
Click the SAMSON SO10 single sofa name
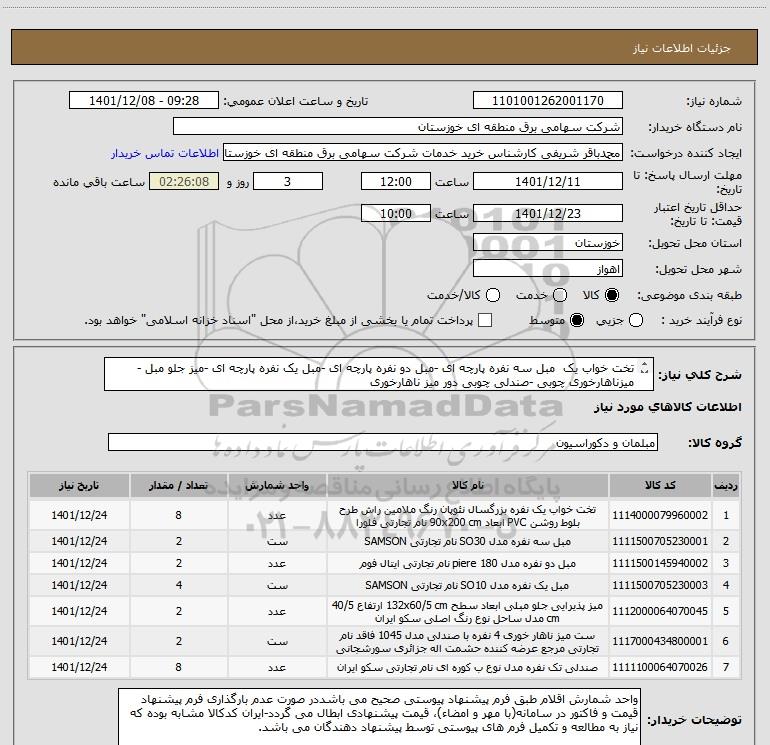[x=468, y=586]
